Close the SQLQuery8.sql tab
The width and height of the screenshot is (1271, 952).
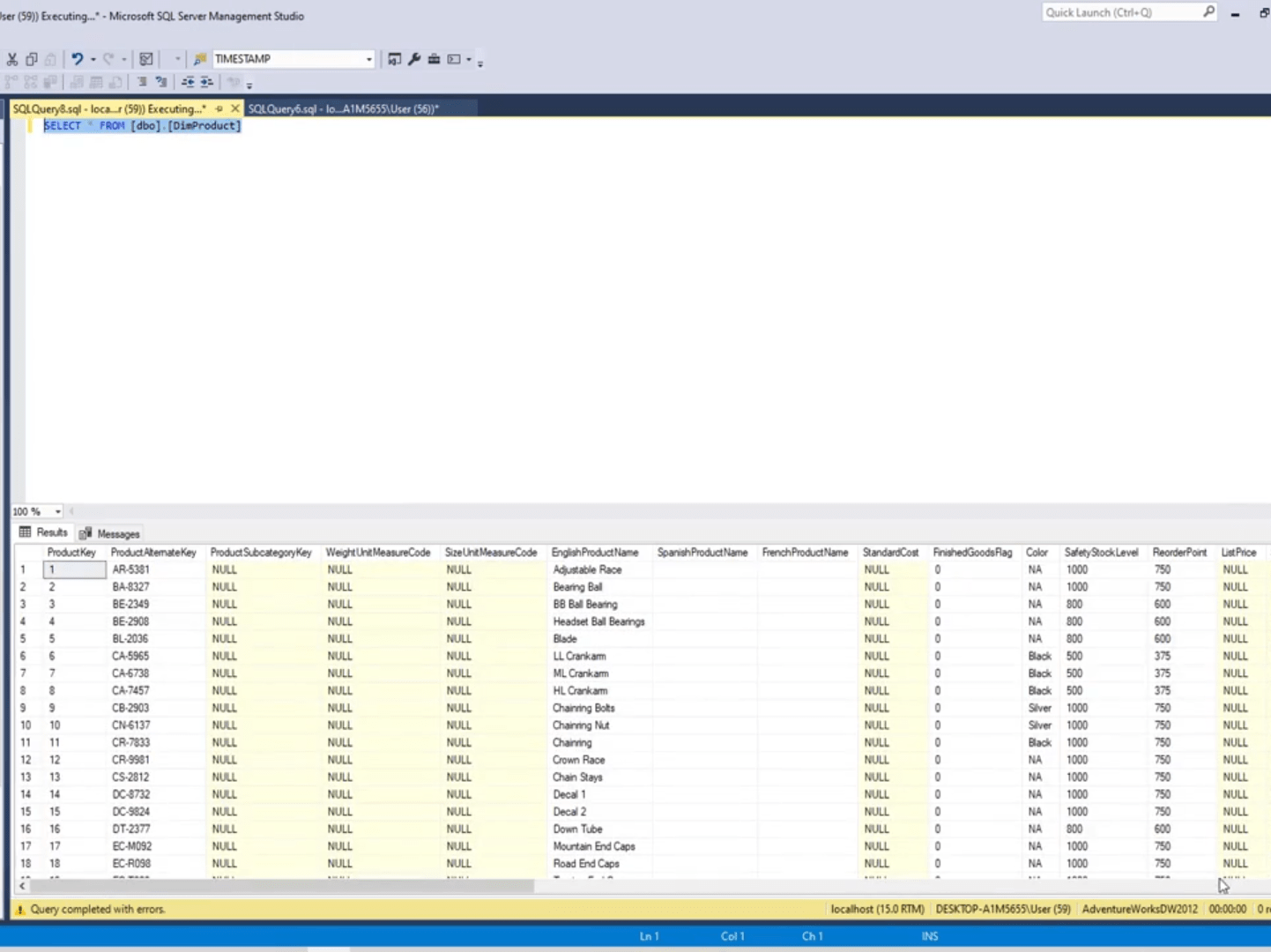[x=234, y=108]
